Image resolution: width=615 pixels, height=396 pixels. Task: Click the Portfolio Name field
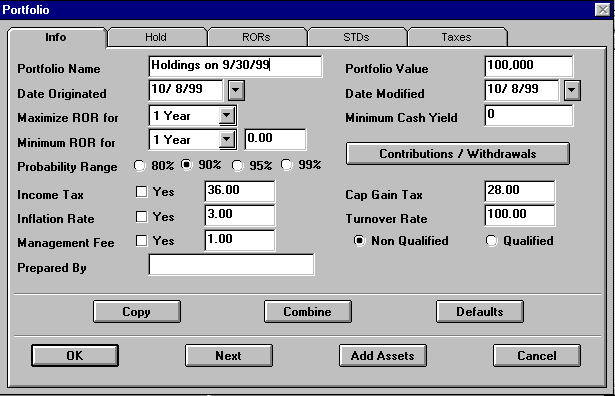[x=235, y=66]
